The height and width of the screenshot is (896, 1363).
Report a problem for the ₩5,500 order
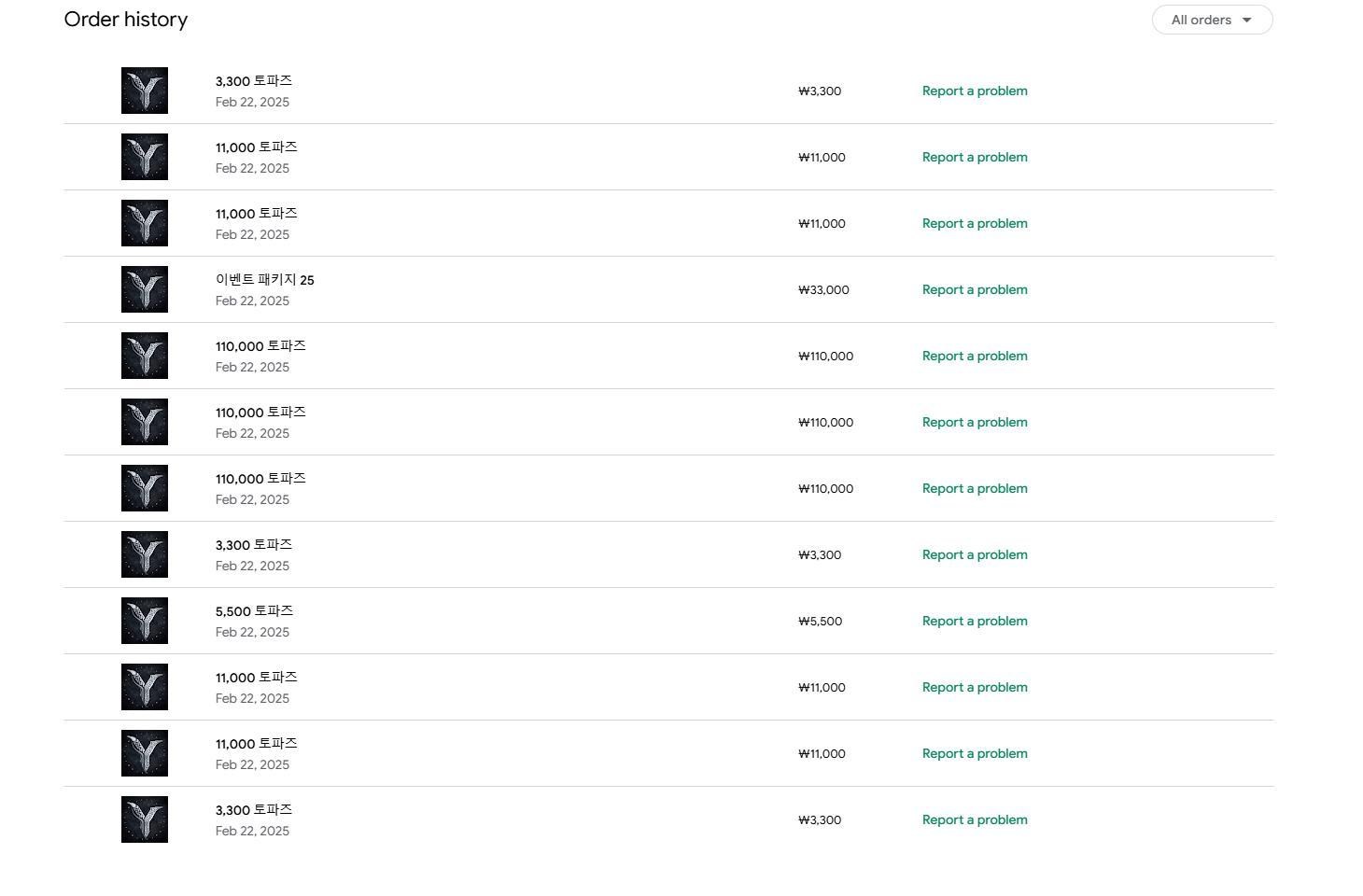click(975, 621)
